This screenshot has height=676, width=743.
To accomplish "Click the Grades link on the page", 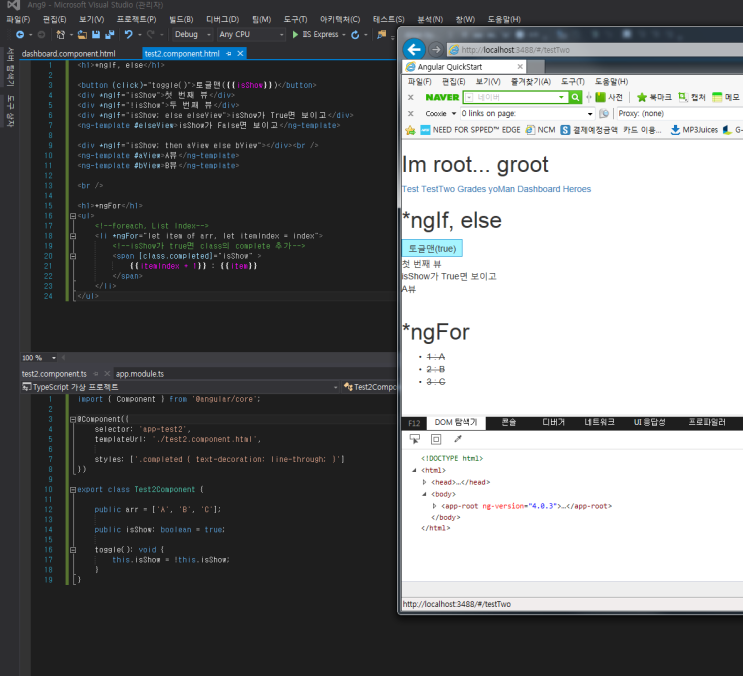I will click(x=472, y=189).
